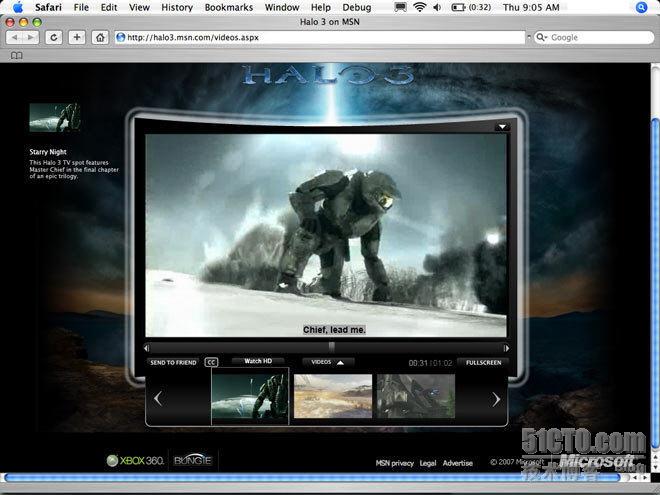Open the Safari menu

point(48,7)
